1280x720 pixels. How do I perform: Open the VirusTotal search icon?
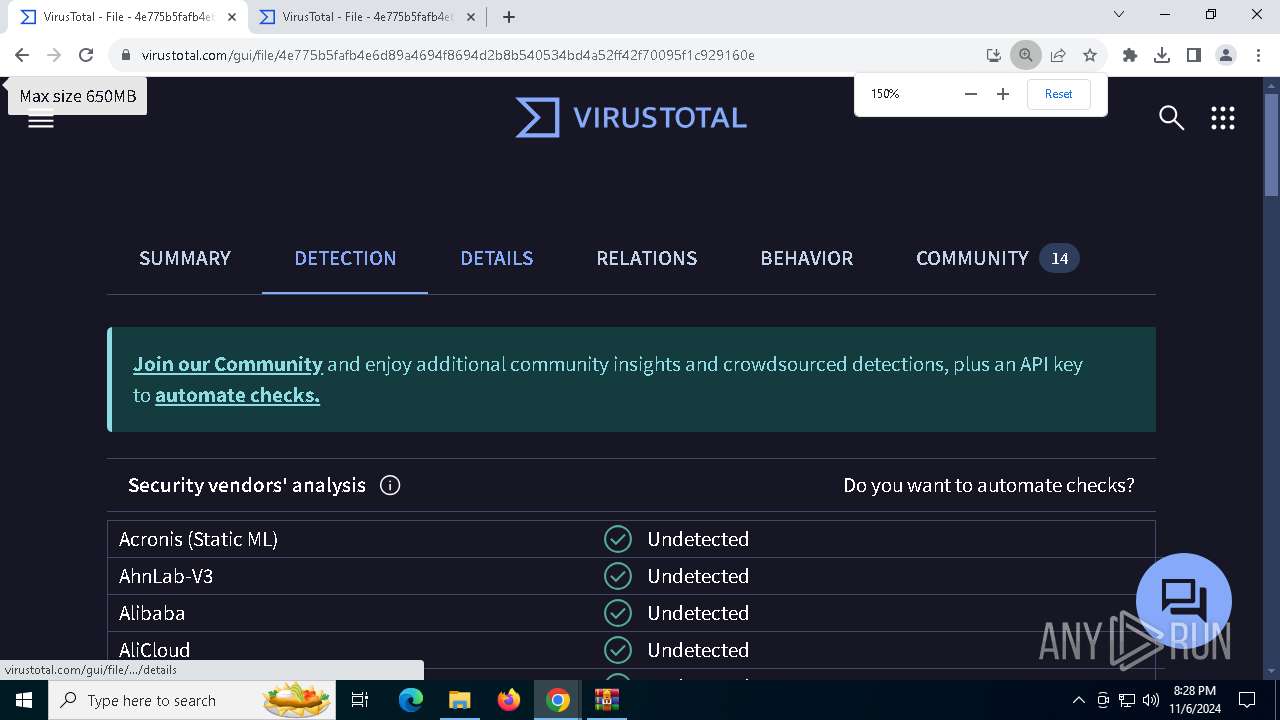pyautogui.click(x=1171, y=118)
